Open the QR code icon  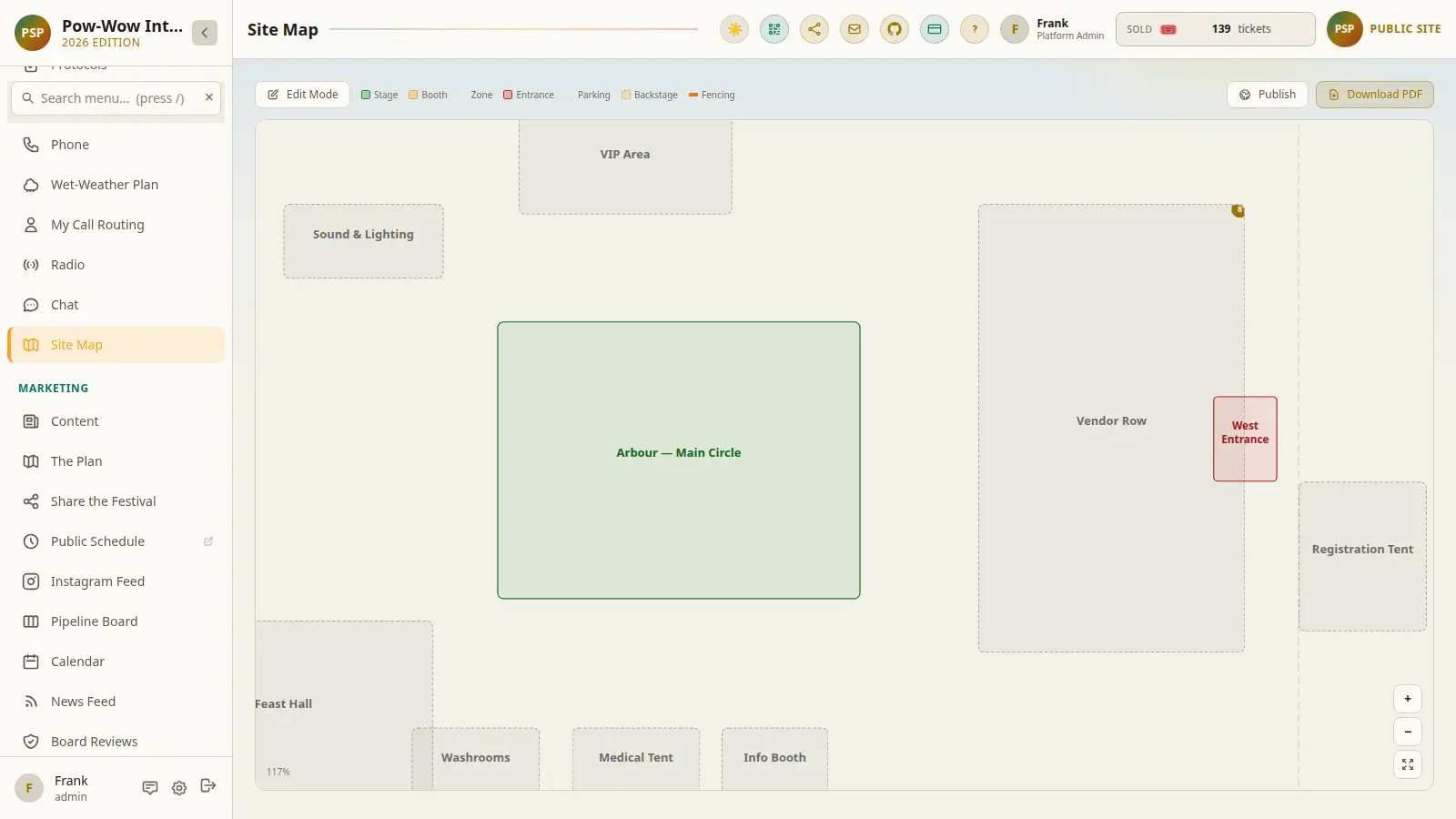pos(774,29)
